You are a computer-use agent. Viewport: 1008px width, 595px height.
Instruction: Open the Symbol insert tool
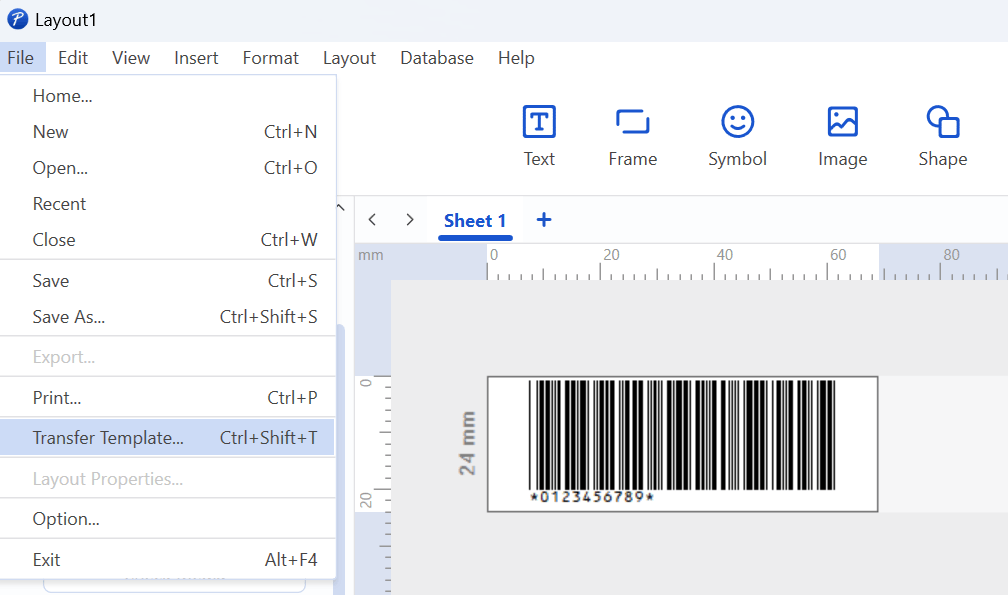pos(737,123)
